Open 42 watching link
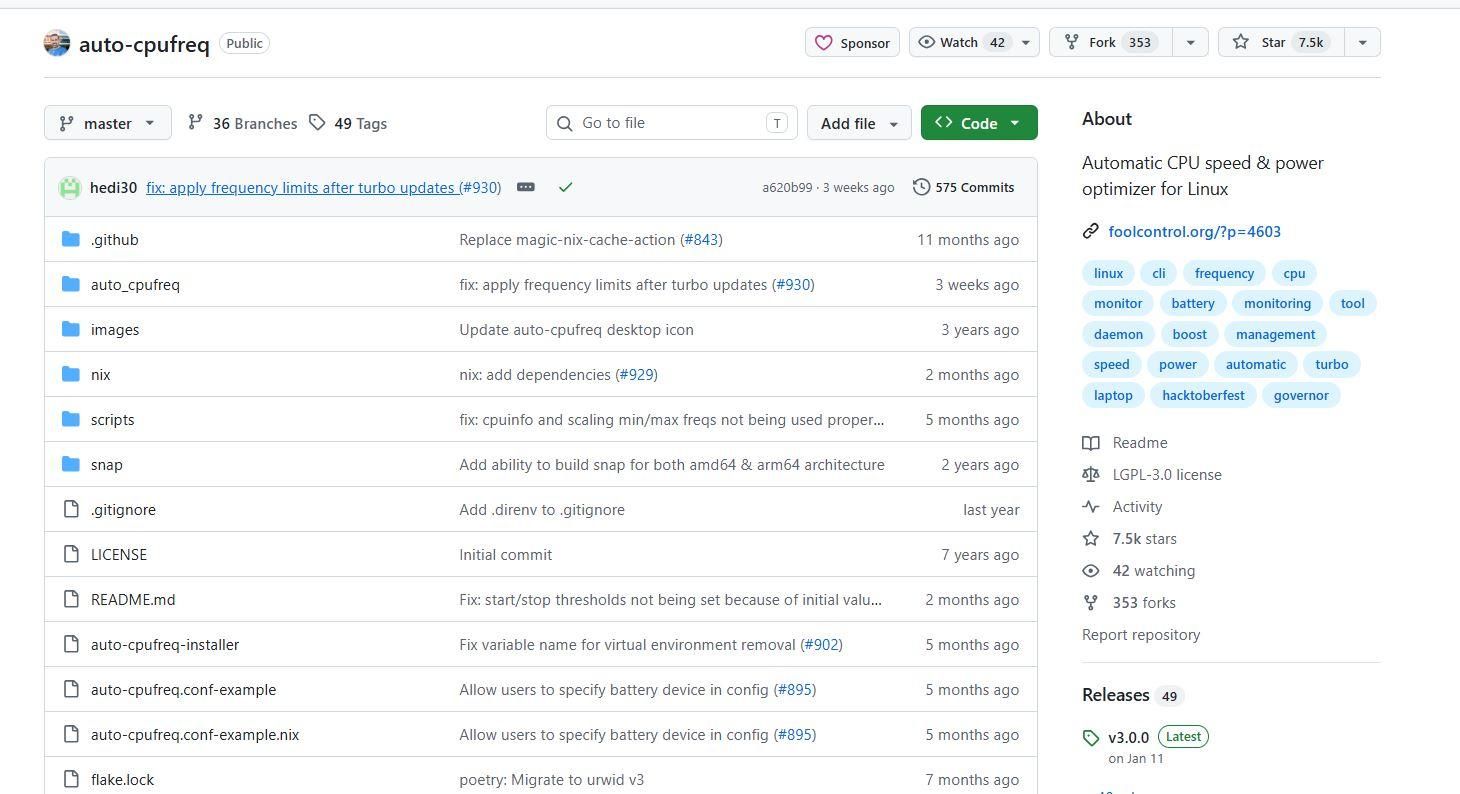 click(1140, 570)
